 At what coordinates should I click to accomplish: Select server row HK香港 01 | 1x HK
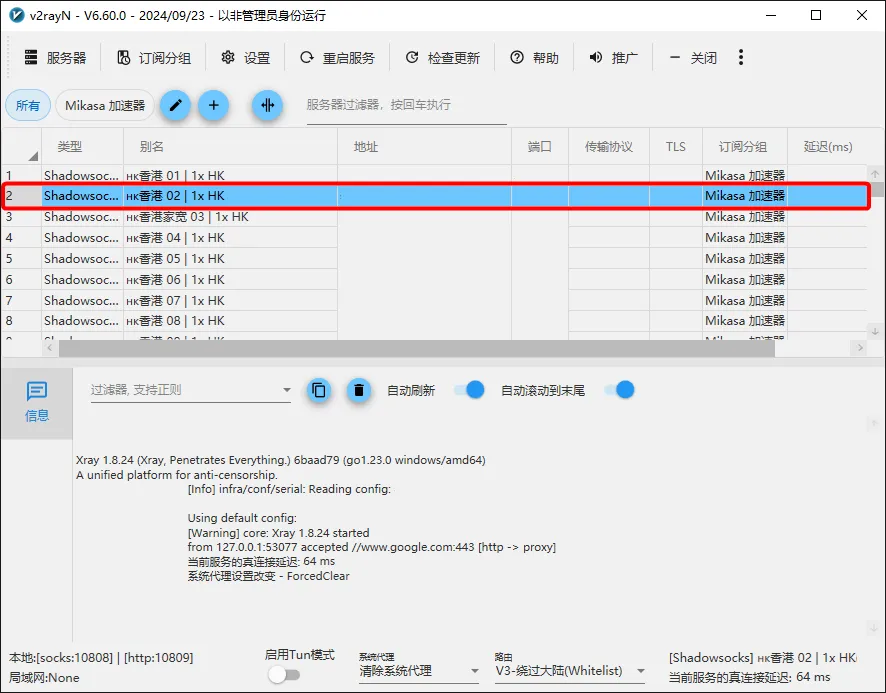click(x=435, y=175)
